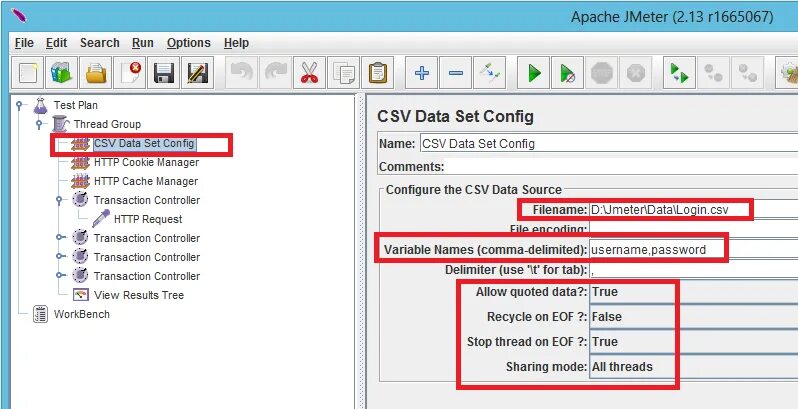Open the File menu
The height and width of the screenshot is (409, 798).
coord(24,43)
